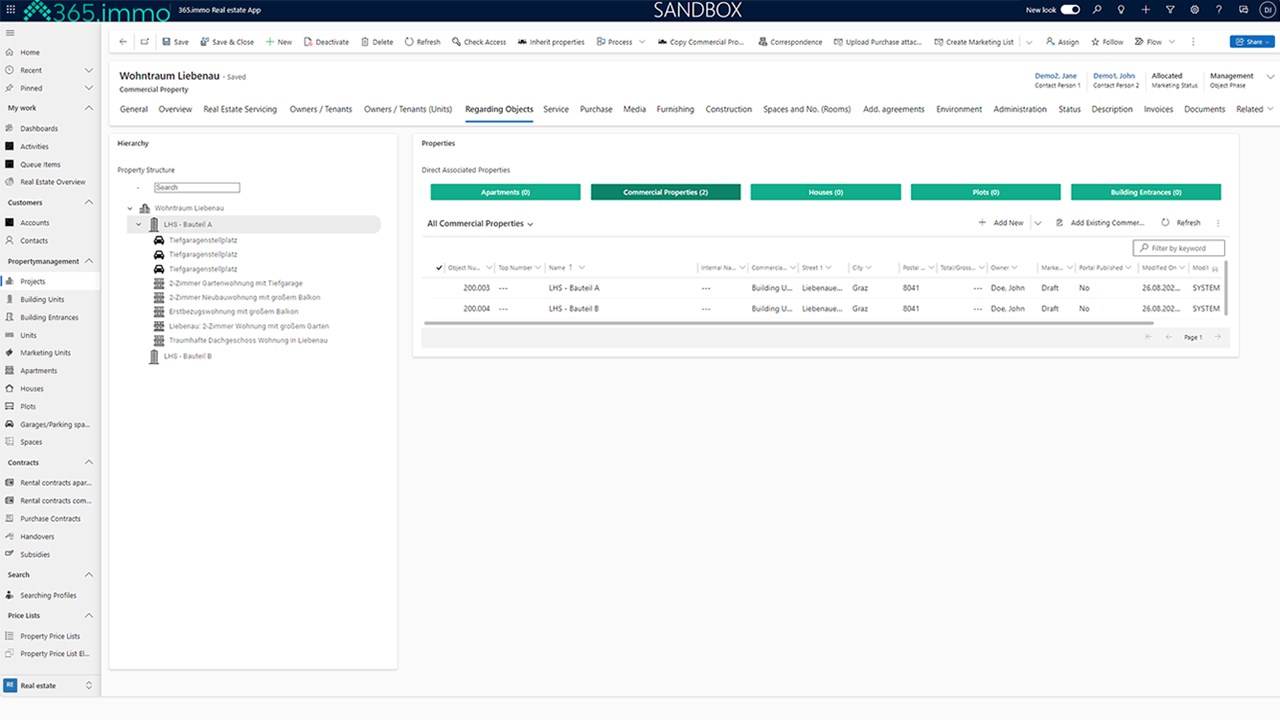Viewport: 1280px width, 720px height.
Task: Open the advanced filter funnel icon
Action: click(x=1170, y=10)
